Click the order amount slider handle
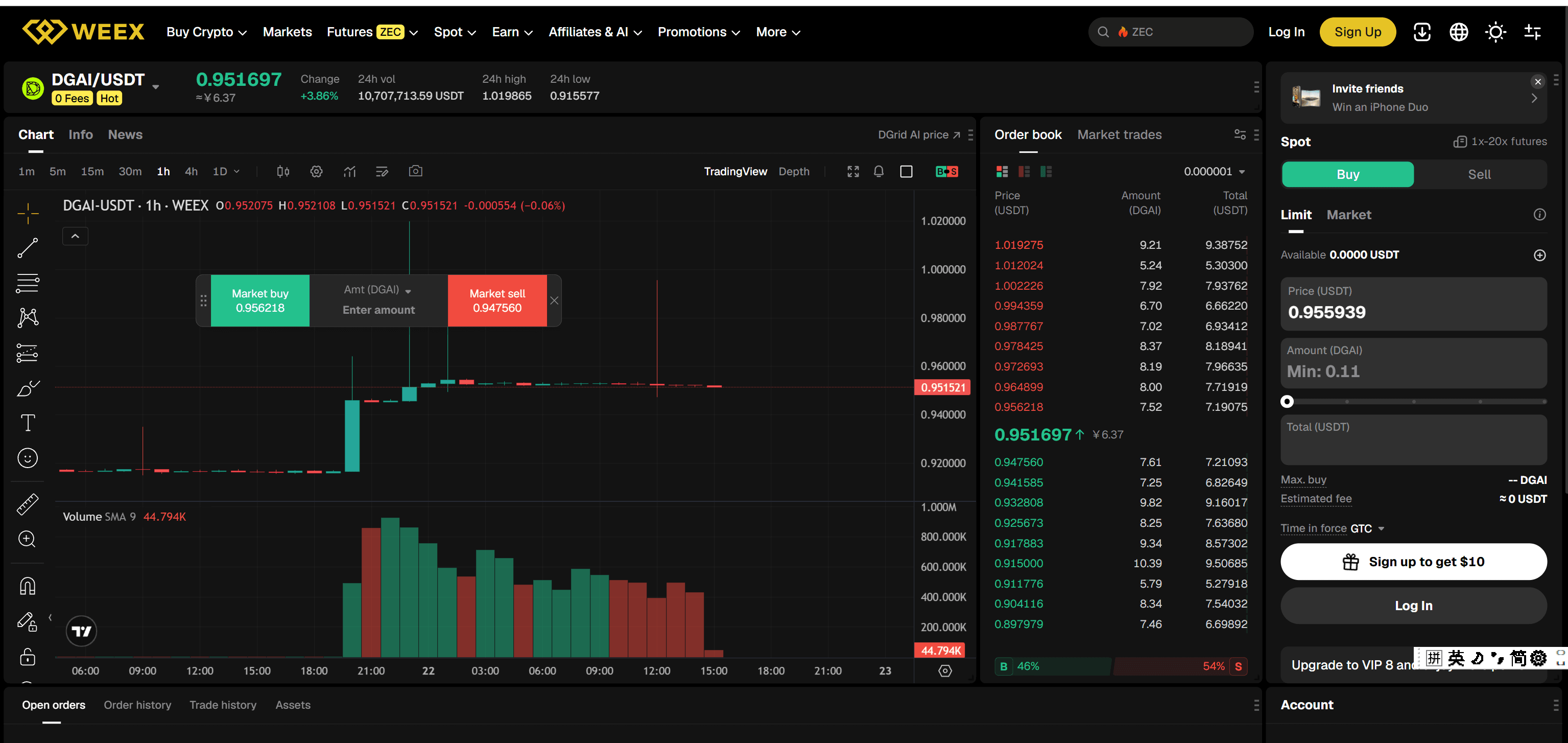This screenshot has height=743, width=1568. tap(1287, 401)
